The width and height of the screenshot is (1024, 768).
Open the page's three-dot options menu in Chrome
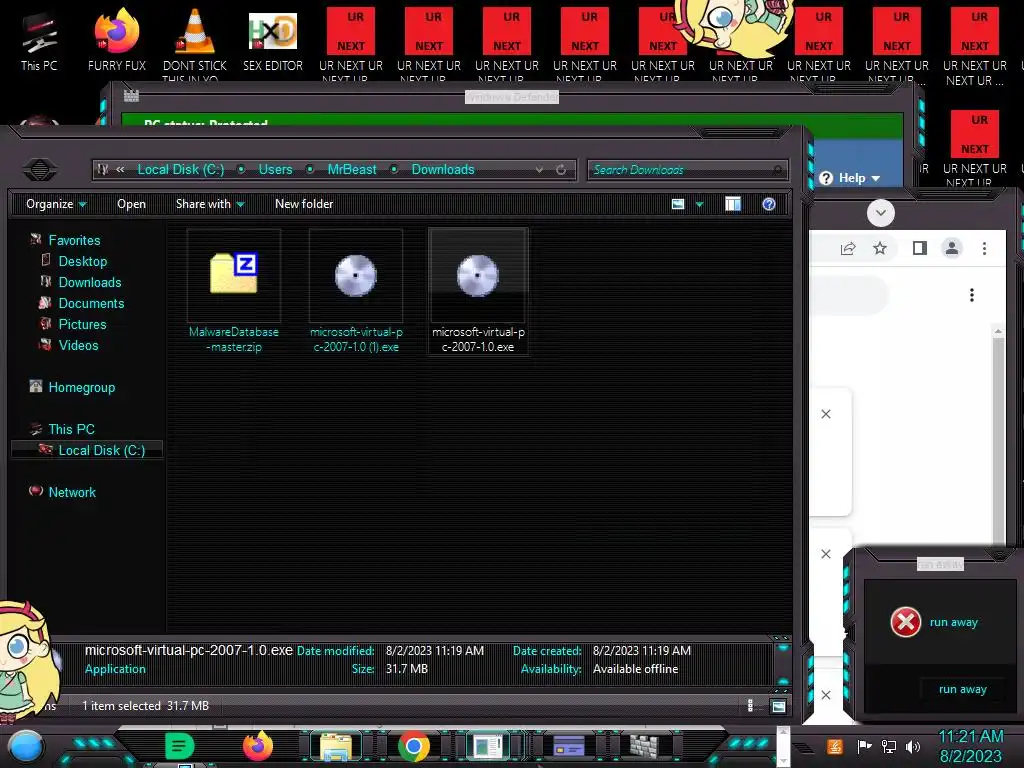tap(972, 295)
